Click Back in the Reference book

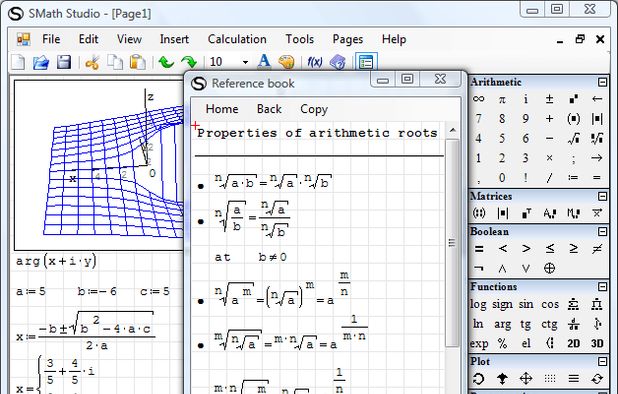(x=269, y=109)
